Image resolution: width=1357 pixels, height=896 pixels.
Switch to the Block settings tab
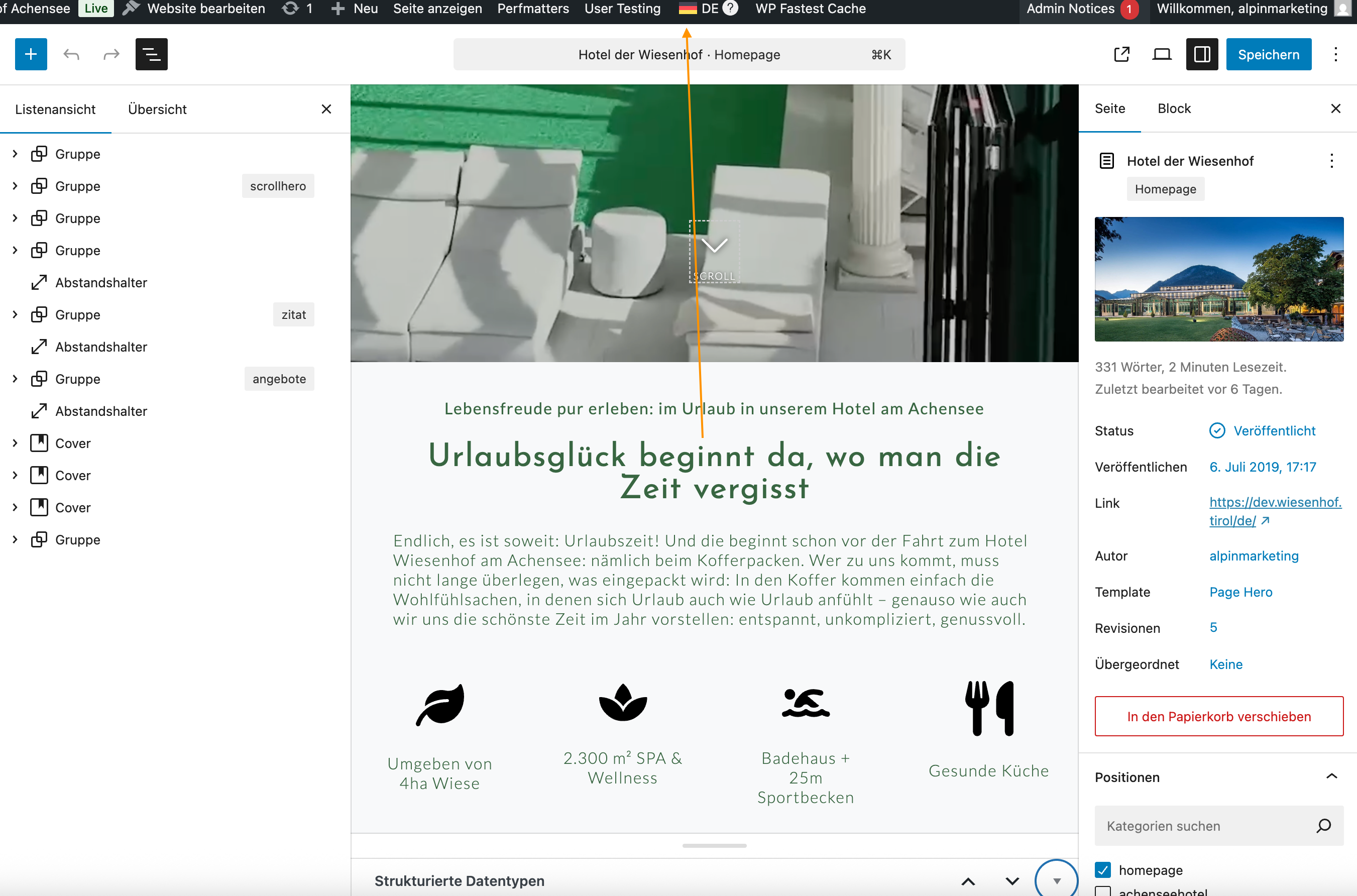click(1174, 108)
